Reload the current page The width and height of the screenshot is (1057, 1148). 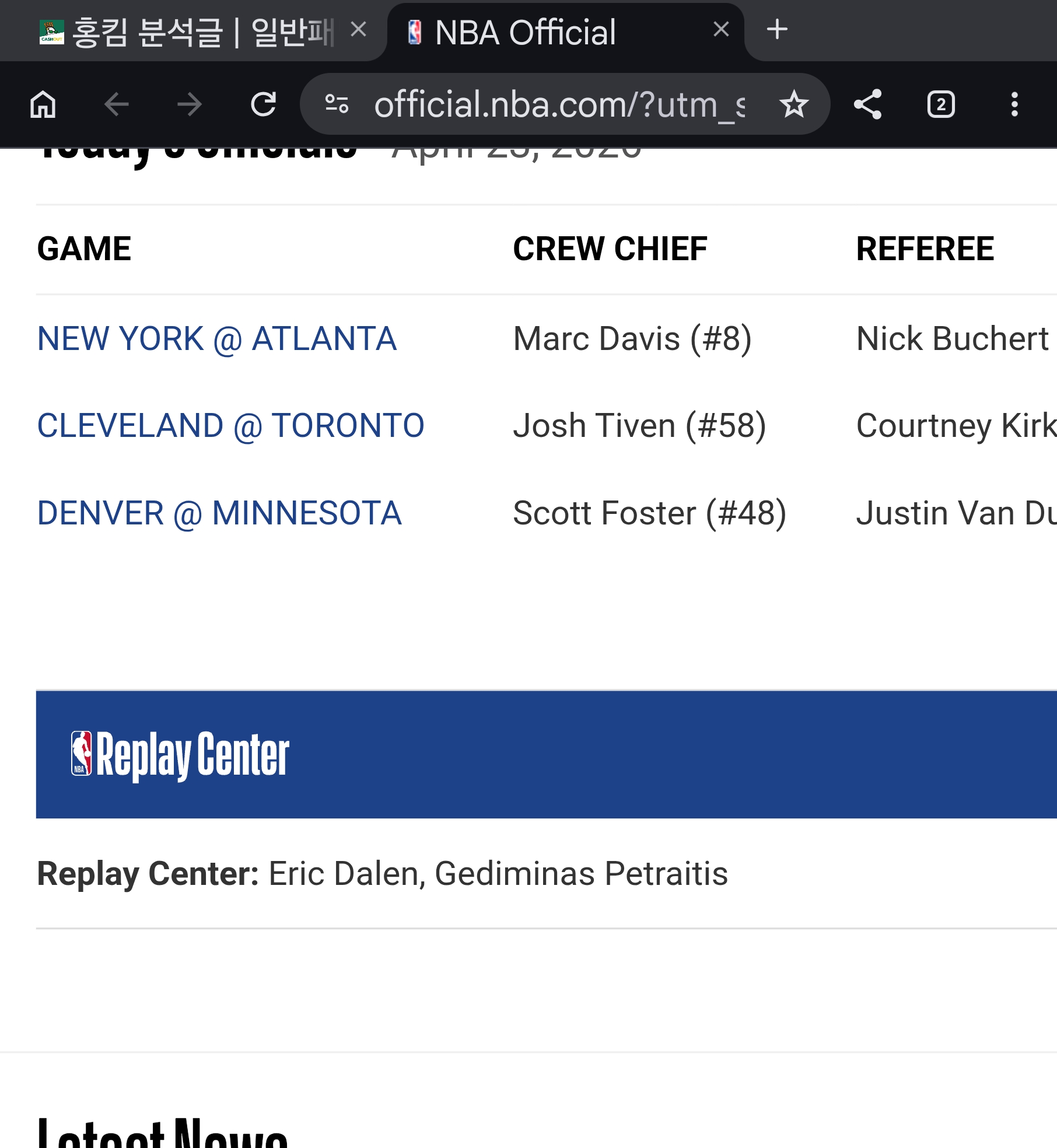pyautogui.click(x=263, y=104)
